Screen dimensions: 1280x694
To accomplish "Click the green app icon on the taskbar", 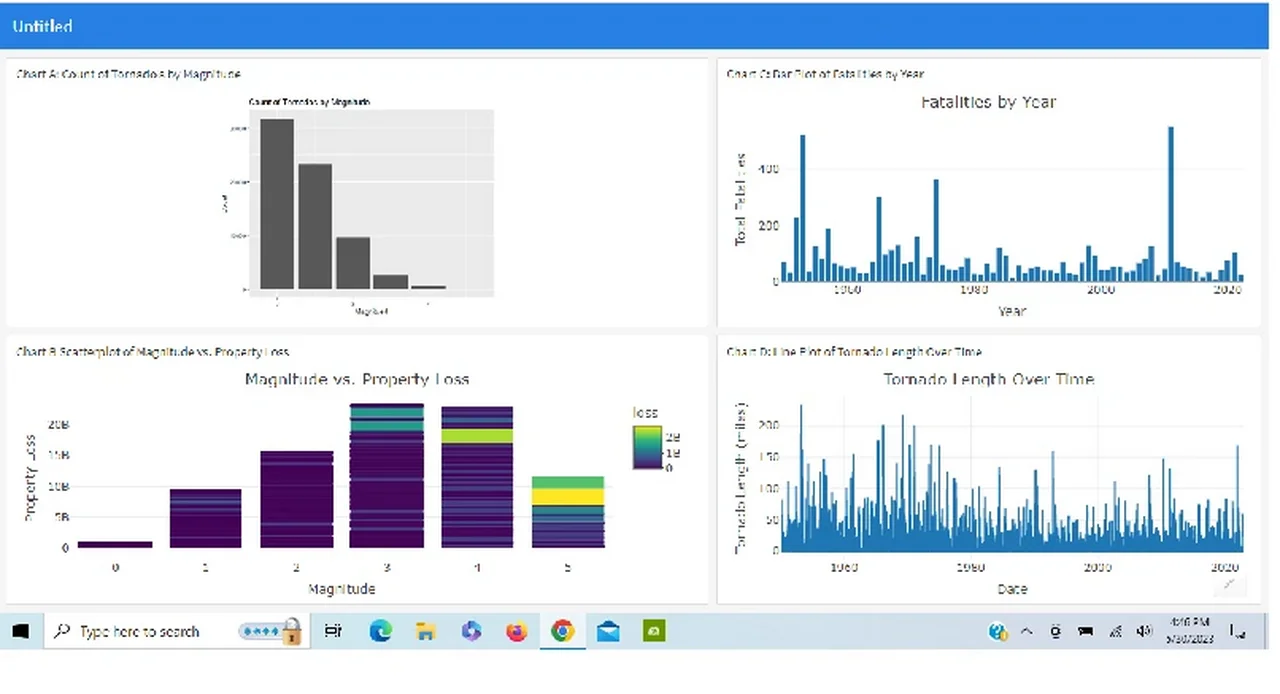I will (x=653, y=631).
